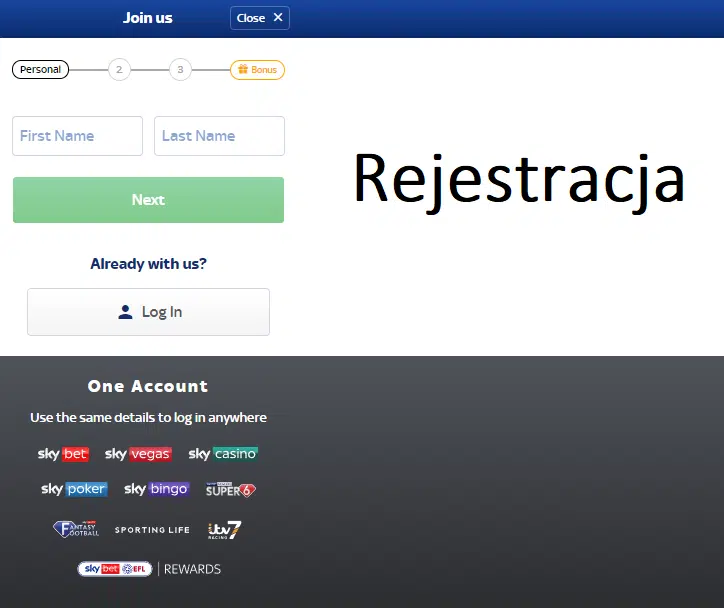Image resolution: width=724 pixels, height=608 pixels.
Task: Open the Sporting Life logo
Action: tap(152, 530)
